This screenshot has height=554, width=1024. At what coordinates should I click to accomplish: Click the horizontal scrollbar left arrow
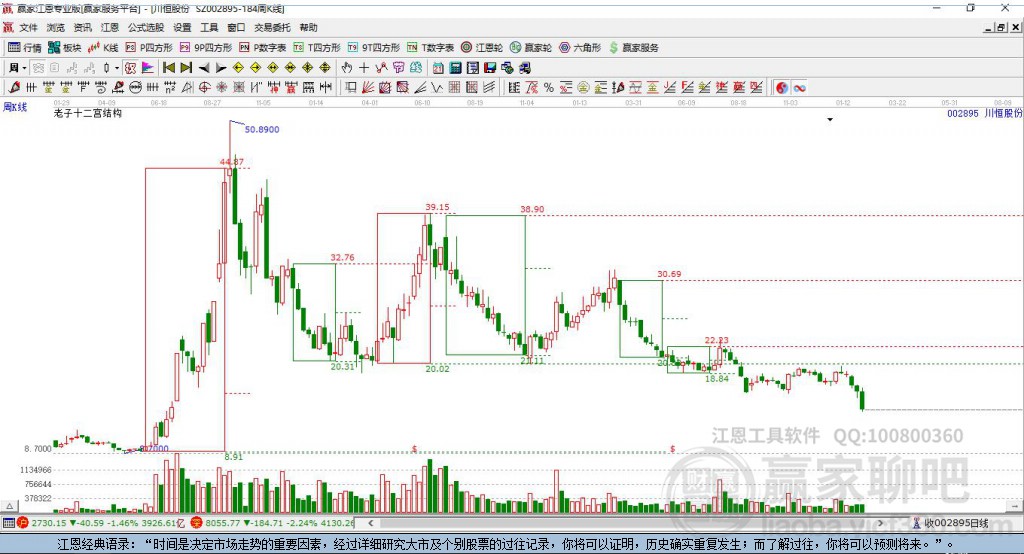[370, 523]
